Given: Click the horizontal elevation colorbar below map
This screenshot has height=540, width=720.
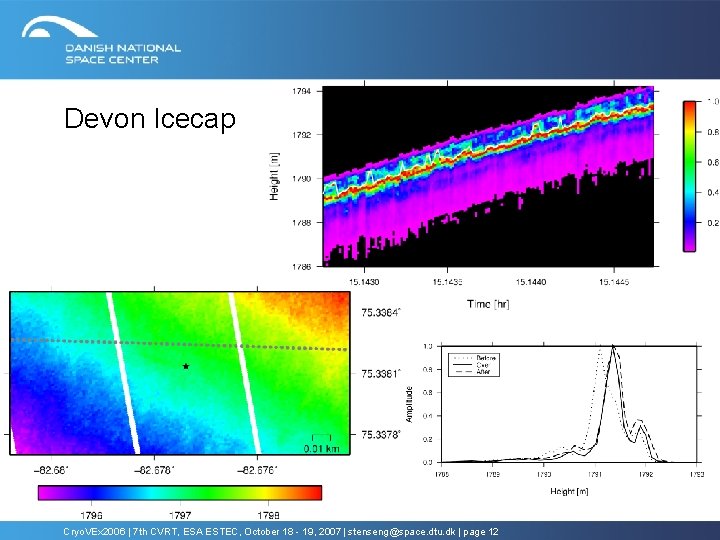Looking at the screenshot, I should [x=180, y=493].
